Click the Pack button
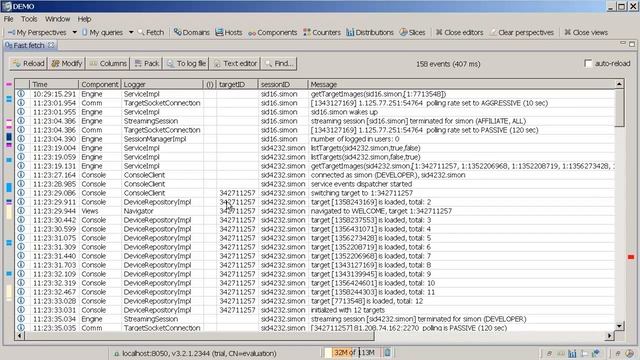The height and width of the screenshot is (360, 640). [x=147, y=64]
